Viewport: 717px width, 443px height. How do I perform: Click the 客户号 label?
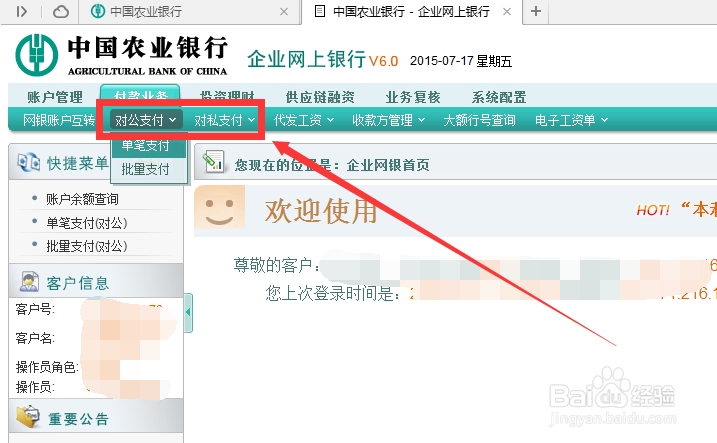point(35,309)
